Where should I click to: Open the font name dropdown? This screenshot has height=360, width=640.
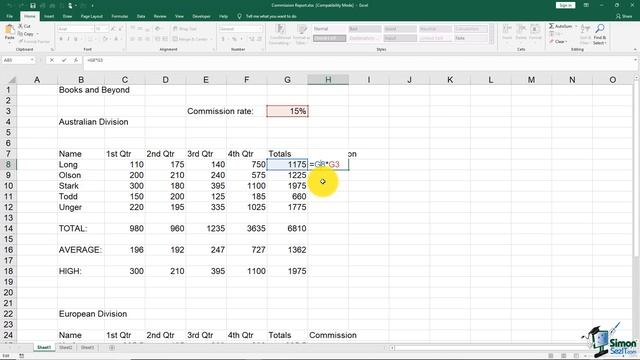tap(91, 29)
